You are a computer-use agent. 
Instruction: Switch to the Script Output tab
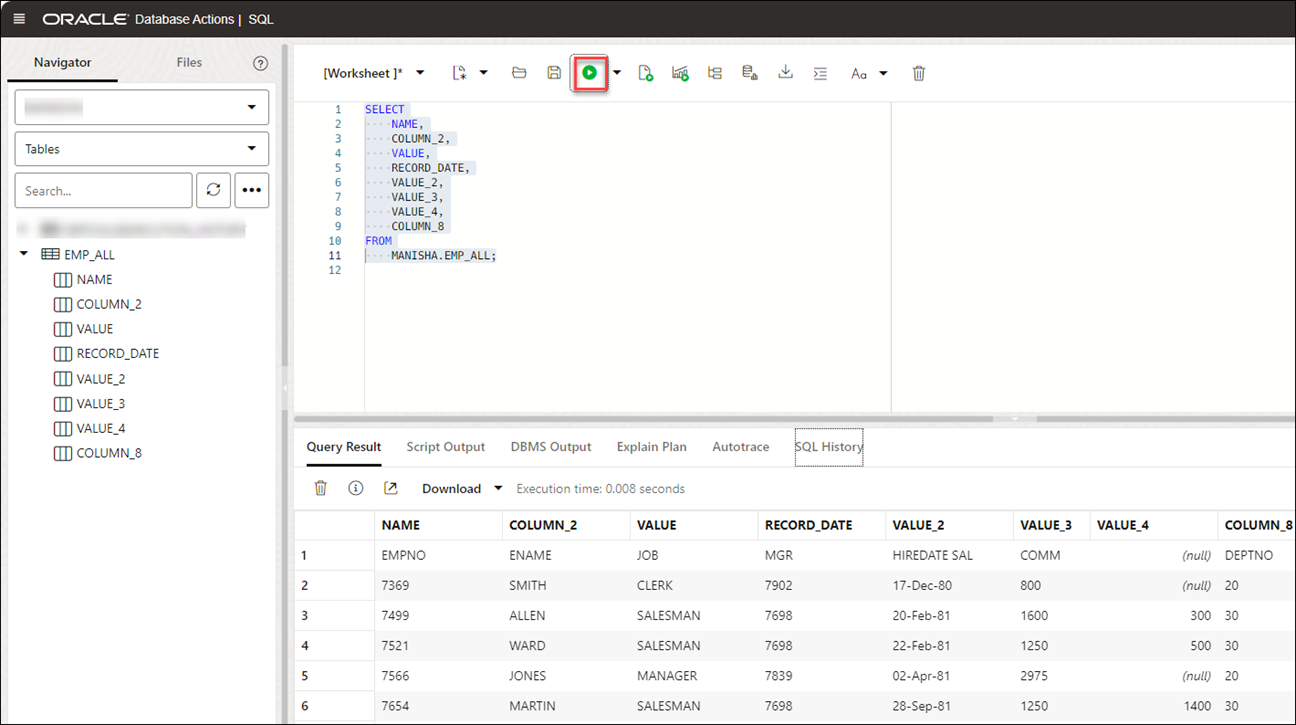pos(445,447)
